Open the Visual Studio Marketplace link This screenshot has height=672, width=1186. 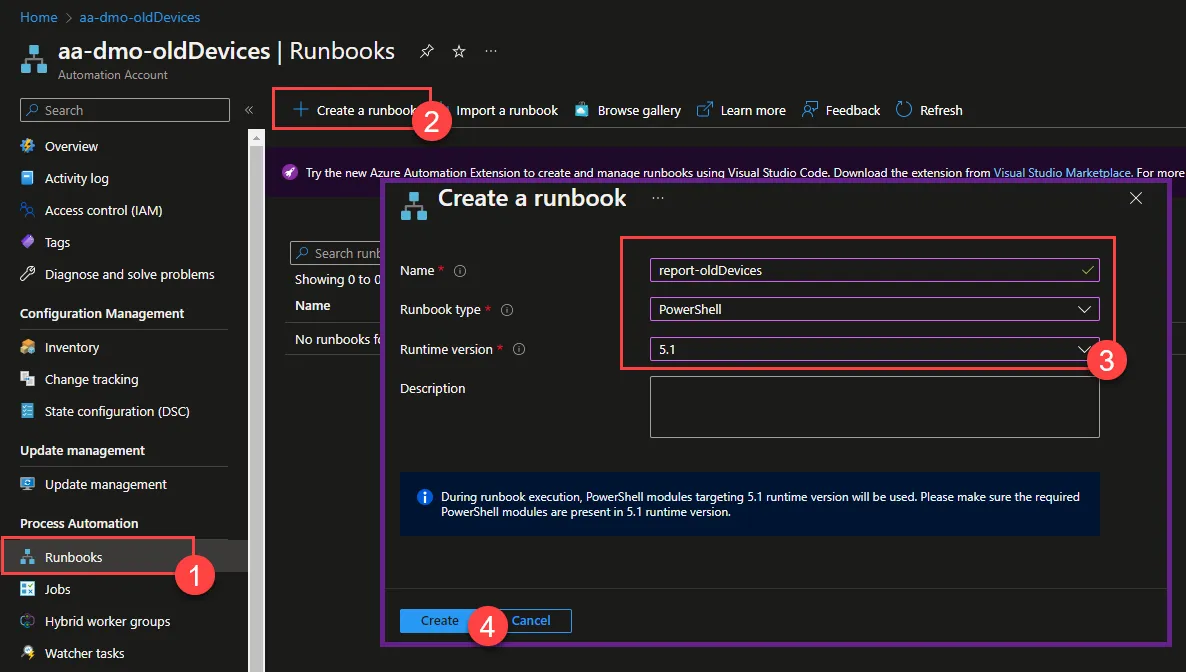[1062, 173]
